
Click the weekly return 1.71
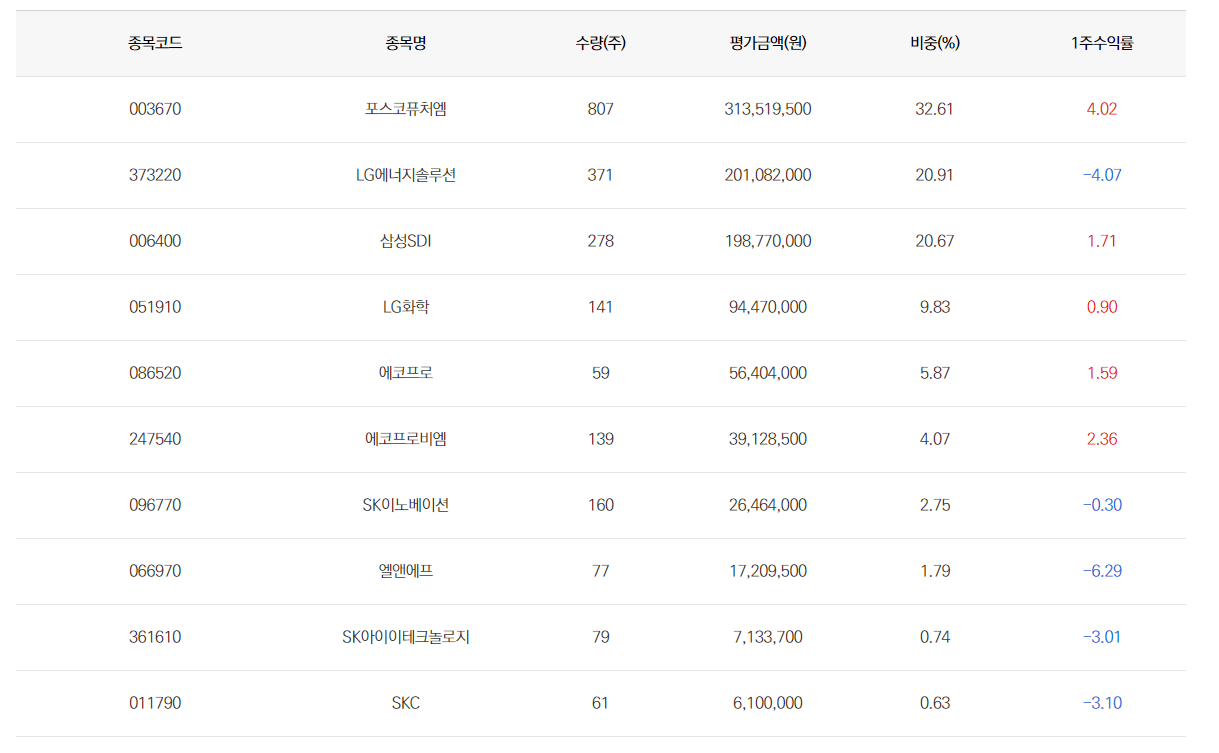(1102, 241)
